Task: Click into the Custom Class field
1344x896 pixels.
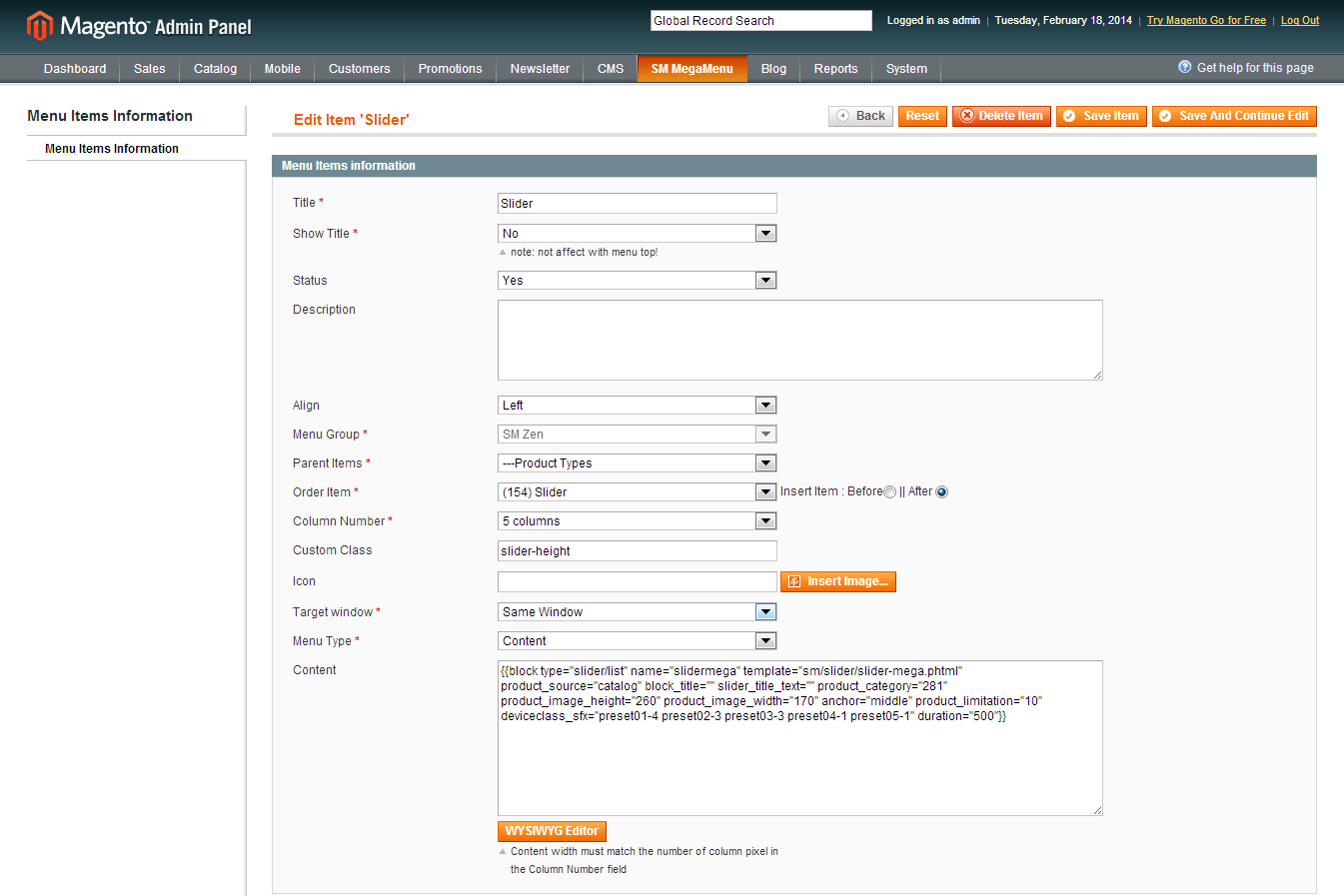Action: point(638,551)
